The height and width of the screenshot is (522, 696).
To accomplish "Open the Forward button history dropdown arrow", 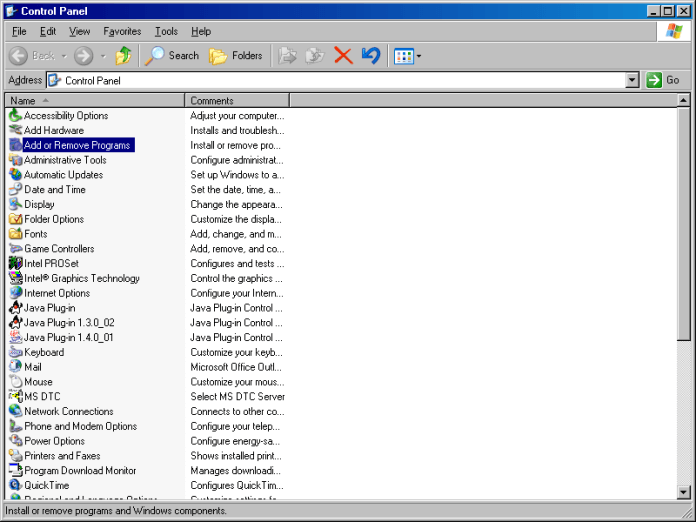I will click(x=103, y=56).
